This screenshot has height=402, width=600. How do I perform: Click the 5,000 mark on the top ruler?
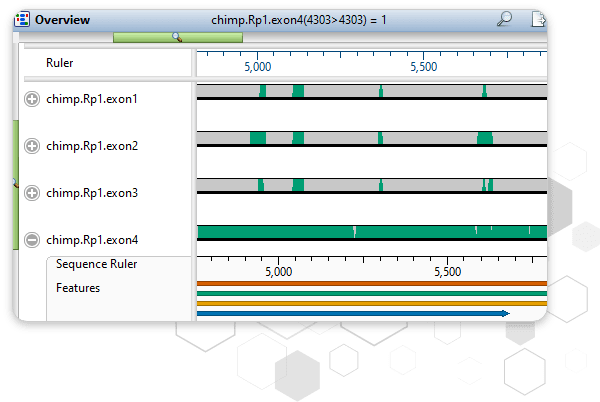click(258, 67)
